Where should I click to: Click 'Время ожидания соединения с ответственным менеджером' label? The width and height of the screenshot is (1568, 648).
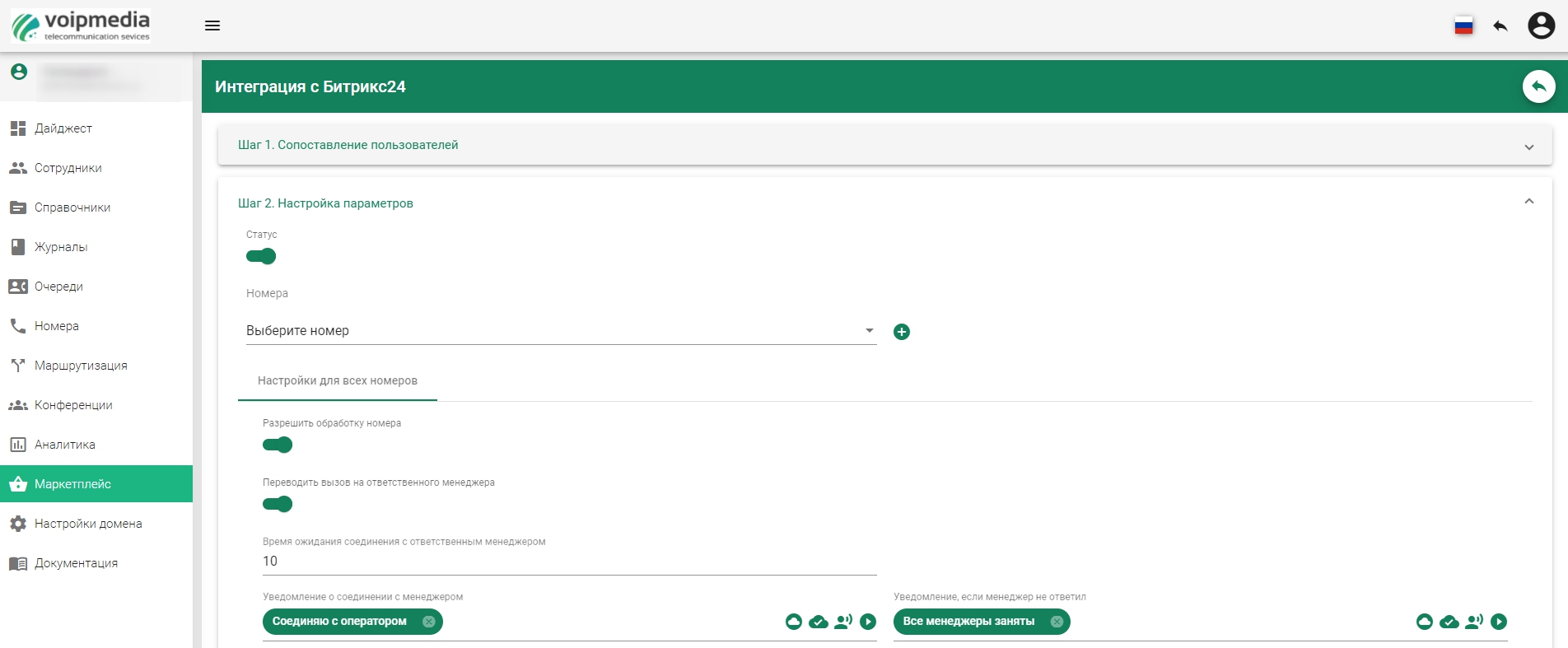404,542
